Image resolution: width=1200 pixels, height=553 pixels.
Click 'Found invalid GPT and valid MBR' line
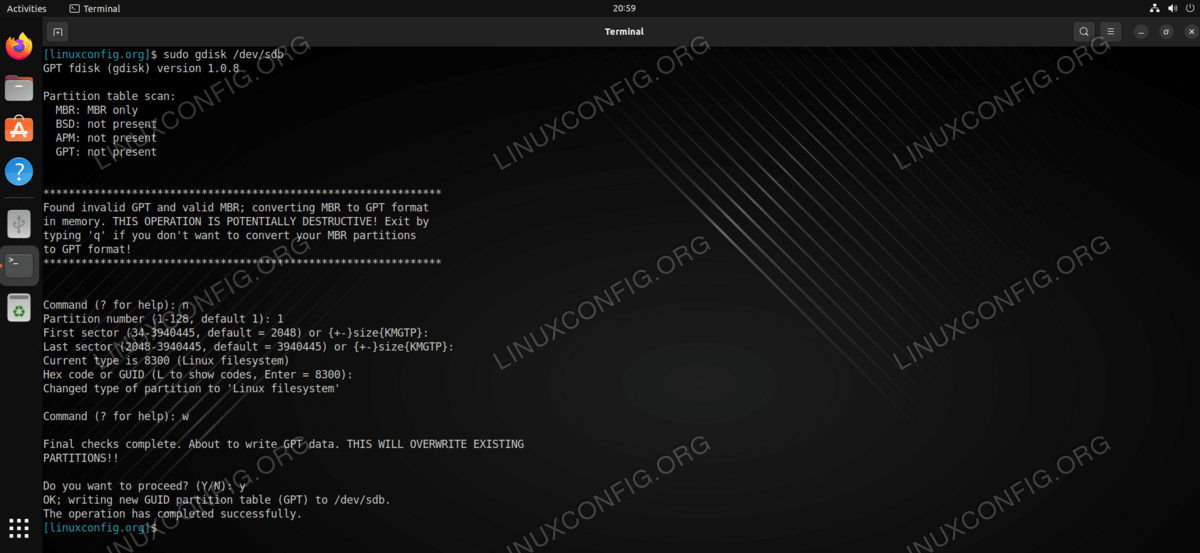coord(236,208)
